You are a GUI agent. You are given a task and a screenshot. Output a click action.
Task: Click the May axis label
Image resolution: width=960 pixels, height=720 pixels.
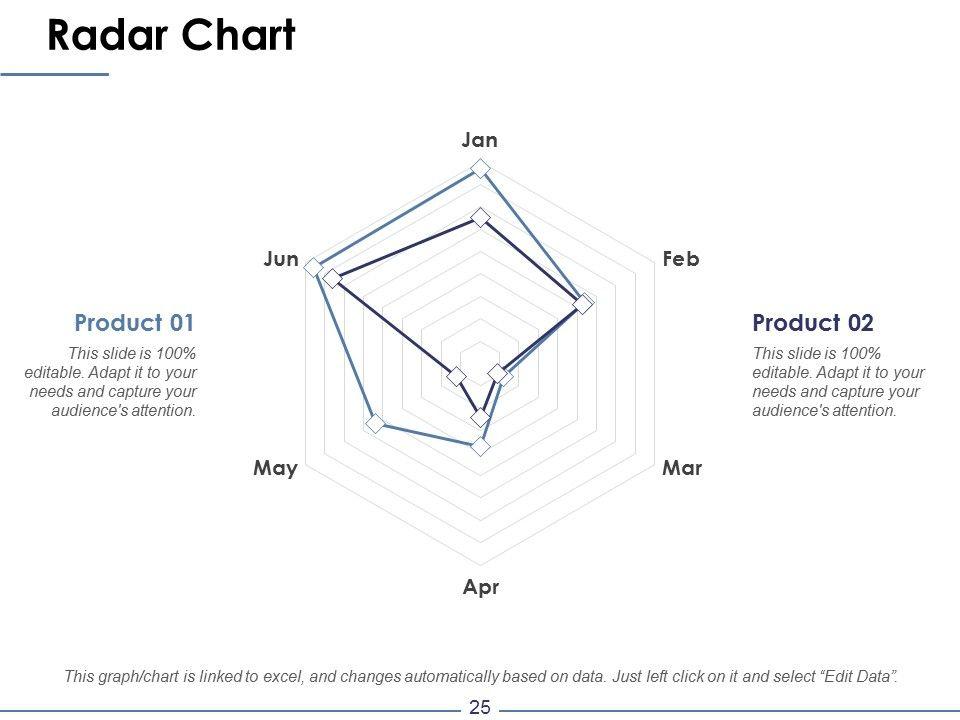(276, 468)
